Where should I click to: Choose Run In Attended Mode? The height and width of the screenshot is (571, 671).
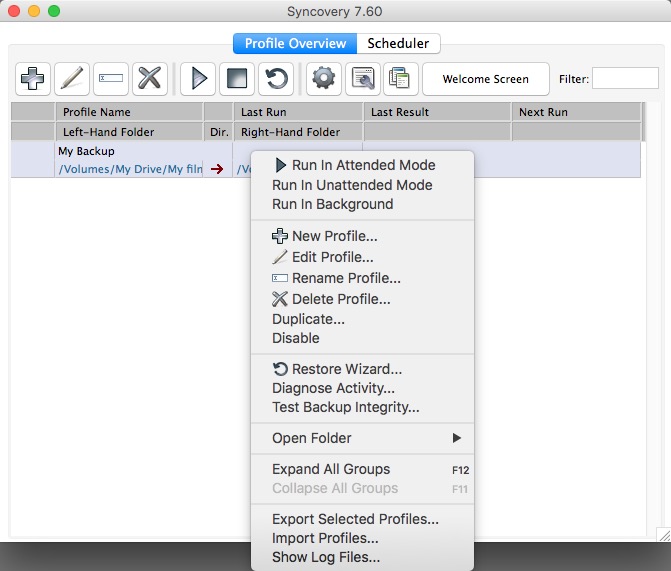(362, 165)
